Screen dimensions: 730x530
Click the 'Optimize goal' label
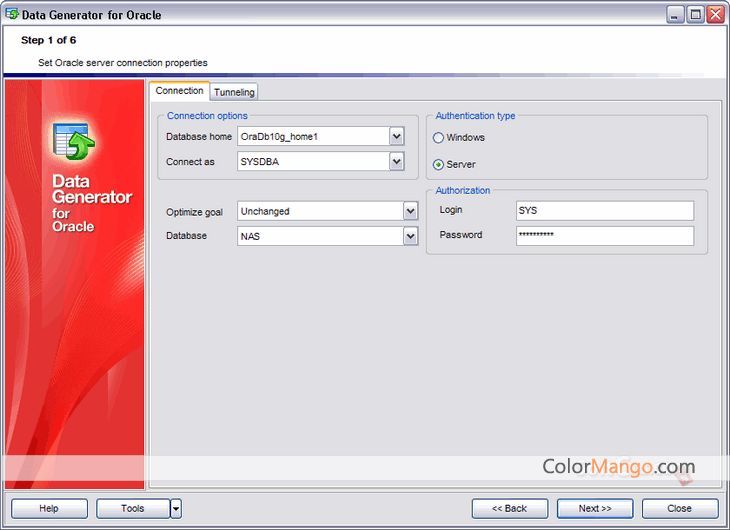194,212
